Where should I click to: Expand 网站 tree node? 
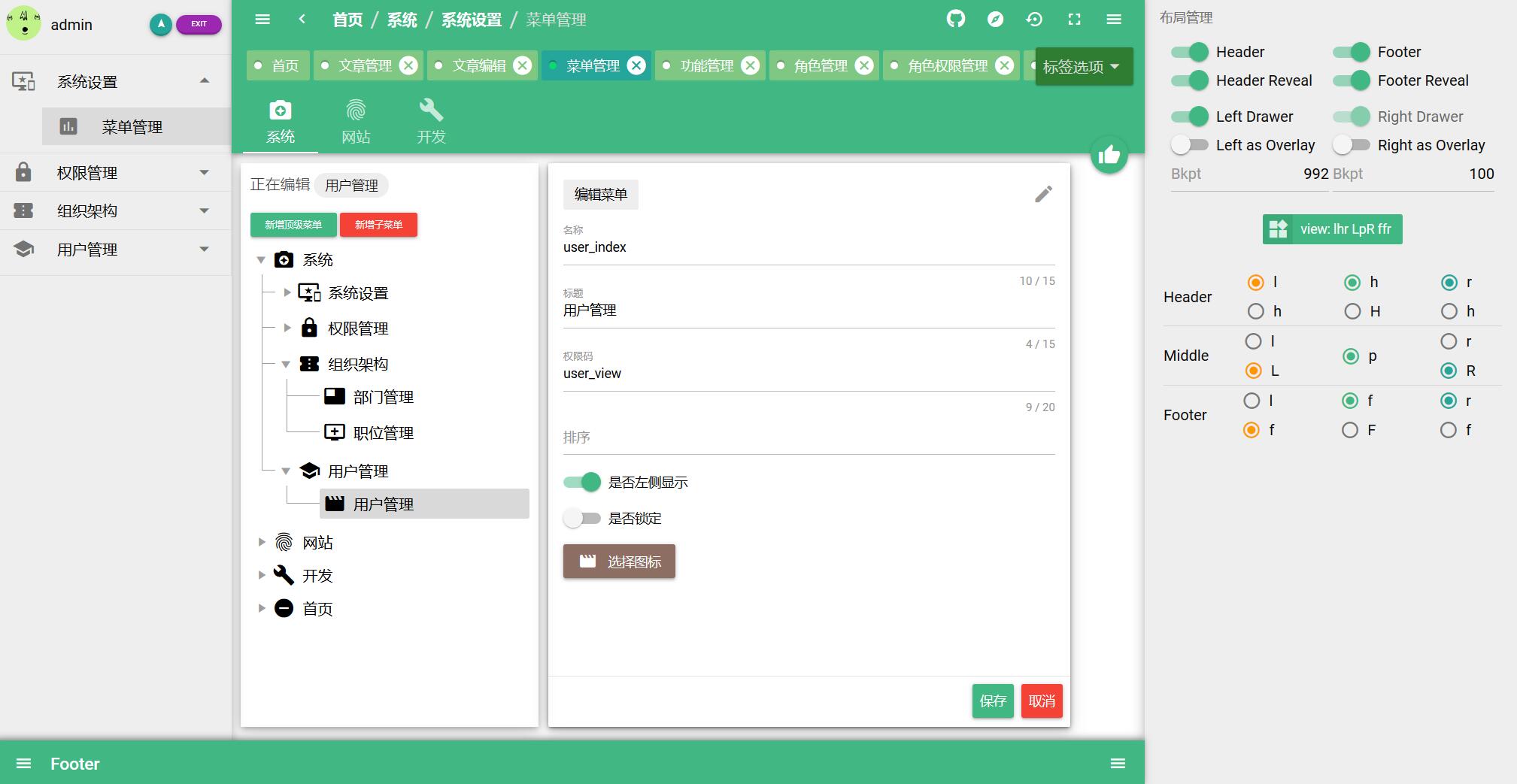[261, 542]
